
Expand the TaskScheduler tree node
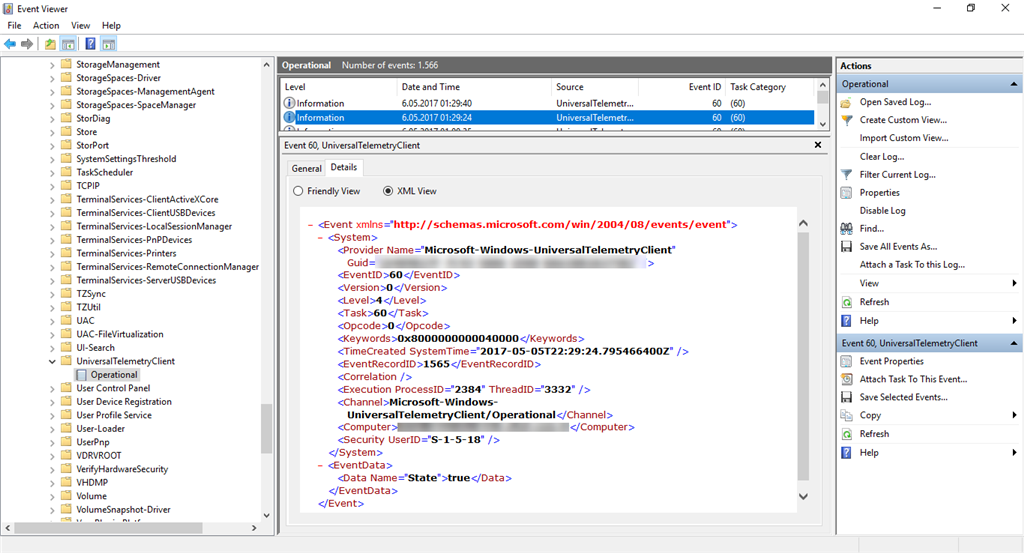coord(52,172)
